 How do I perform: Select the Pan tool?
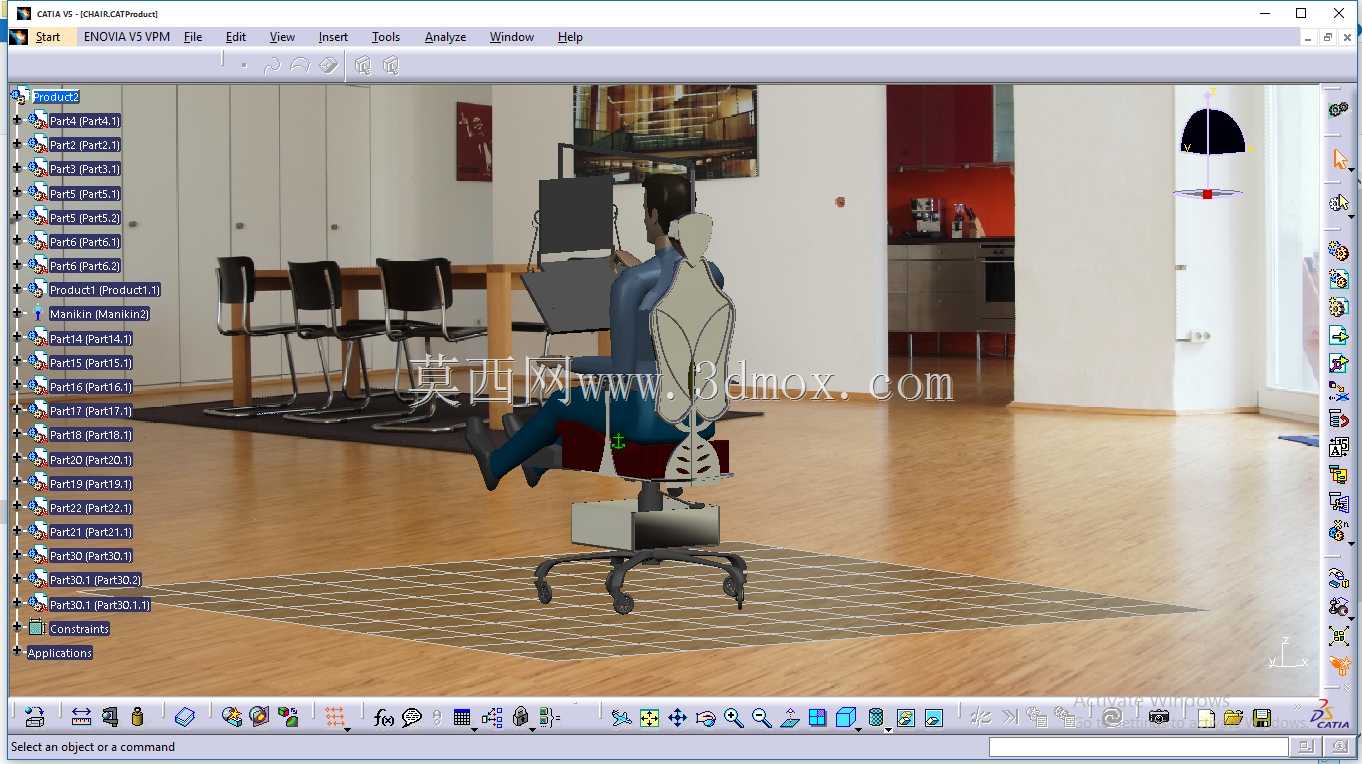click(x=677, y=717)
